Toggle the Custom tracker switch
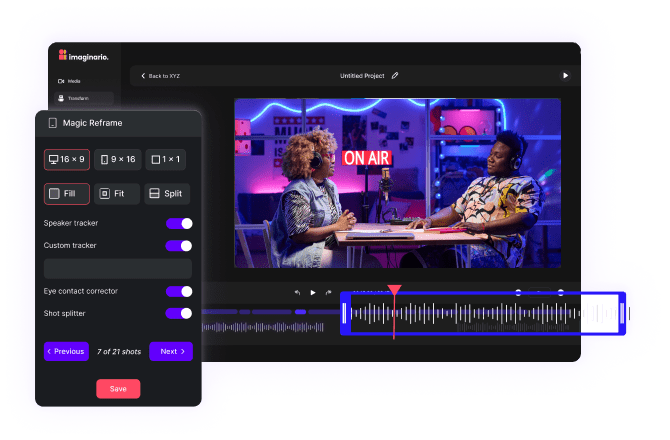The height and width of the screenshot is (440, 670). pos(179,246)
